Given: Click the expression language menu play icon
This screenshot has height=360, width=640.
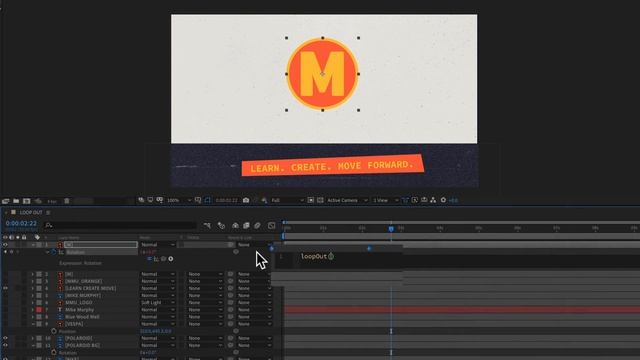Looking at the screenshot, I should coord(171,259).
